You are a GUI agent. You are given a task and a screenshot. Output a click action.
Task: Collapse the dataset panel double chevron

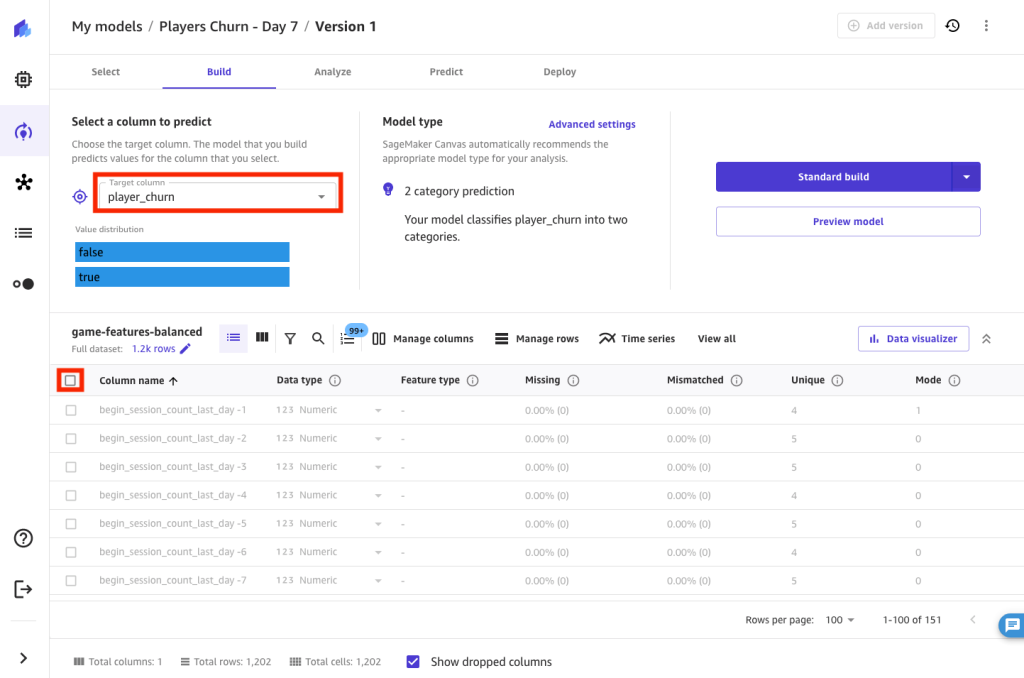click(x=986, y=338)
